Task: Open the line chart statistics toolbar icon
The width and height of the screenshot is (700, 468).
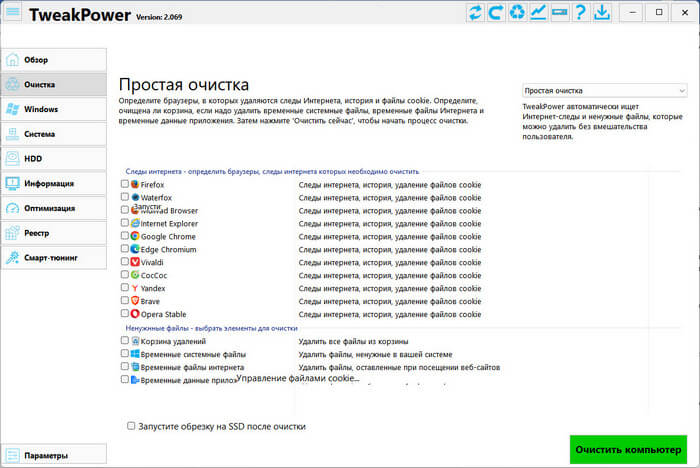Action: coord(538,13)
